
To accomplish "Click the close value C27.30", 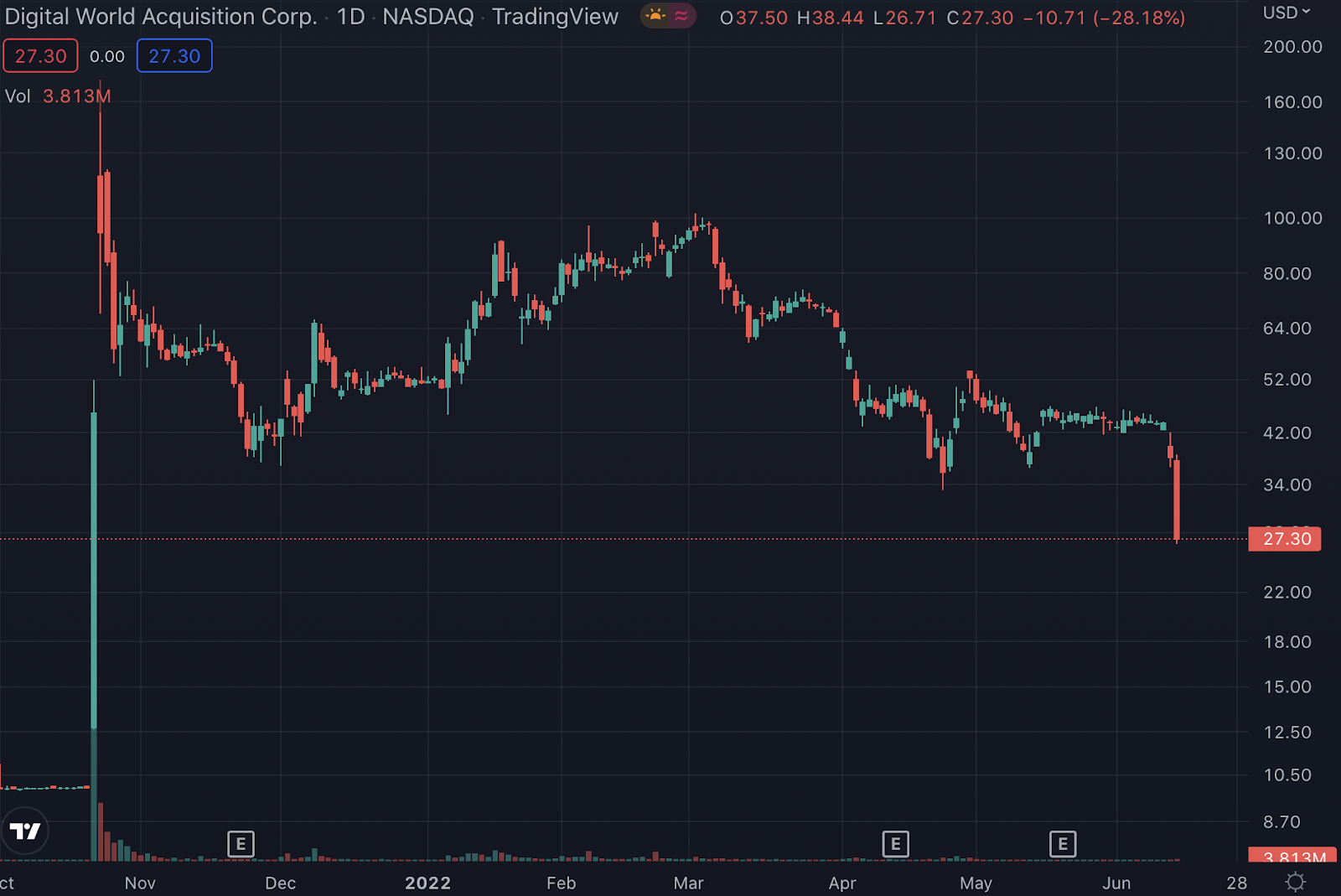I will [980, 18].
